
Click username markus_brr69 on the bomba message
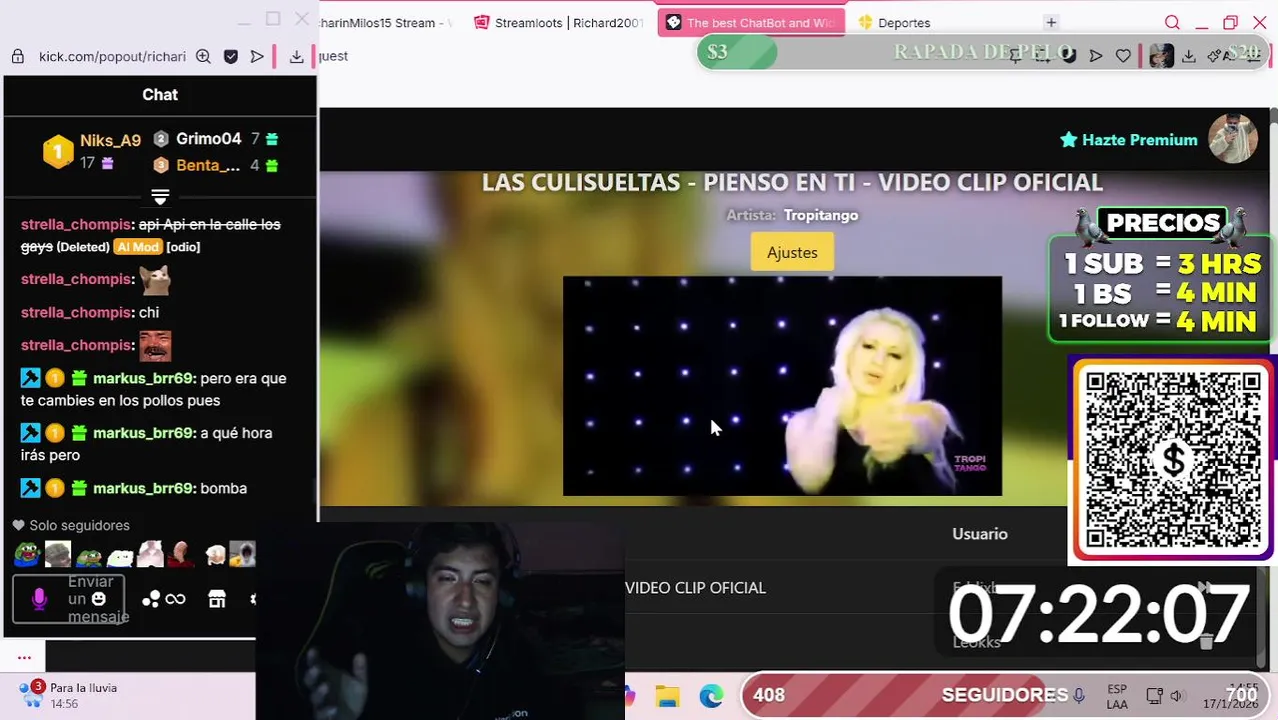[x=142, y=488]
